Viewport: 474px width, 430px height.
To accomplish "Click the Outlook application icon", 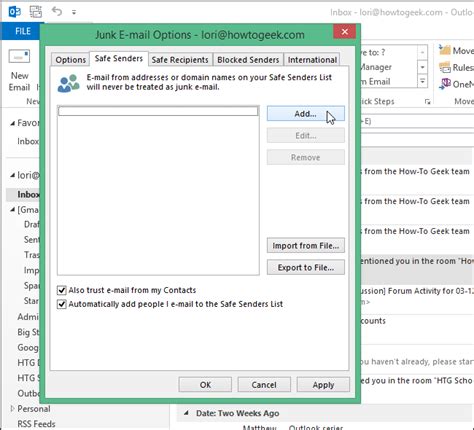I will [15, 12].
